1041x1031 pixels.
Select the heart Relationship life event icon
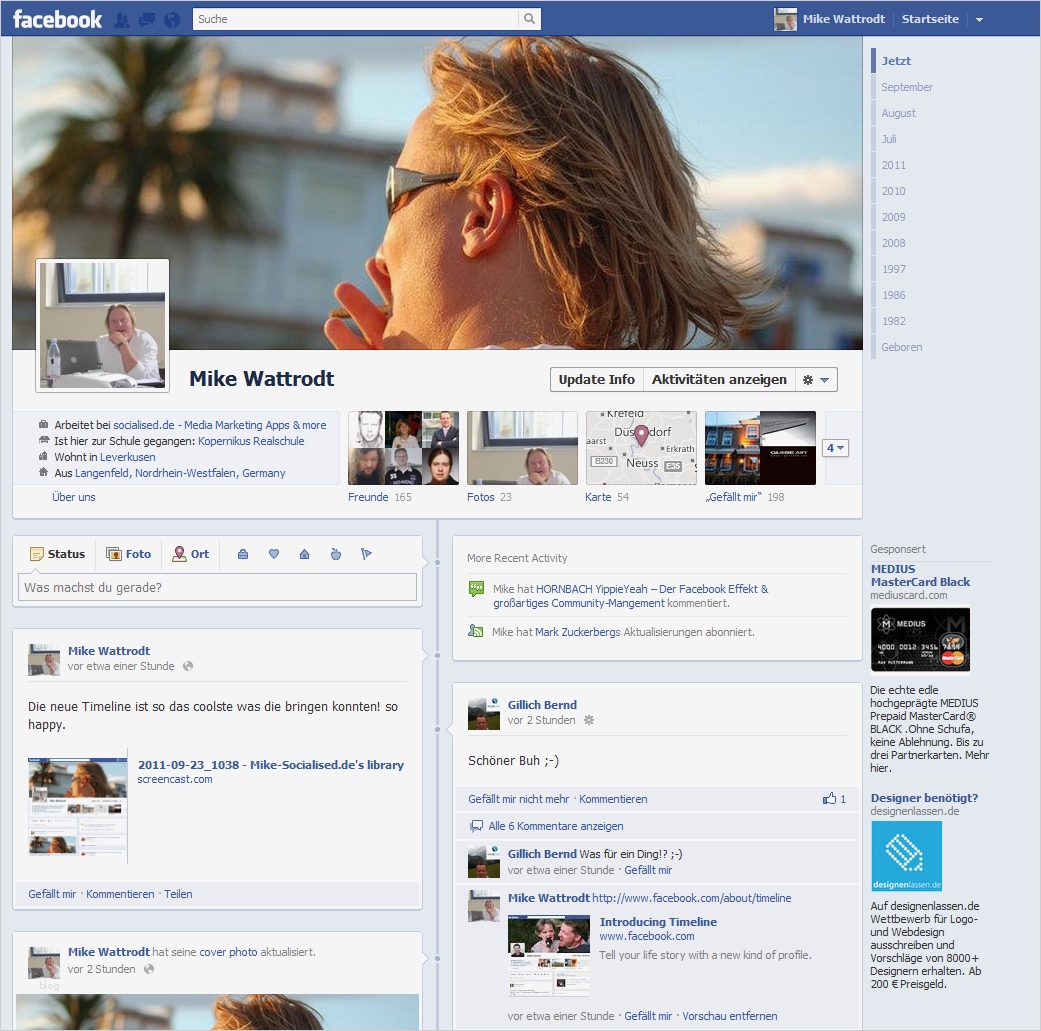274,554
